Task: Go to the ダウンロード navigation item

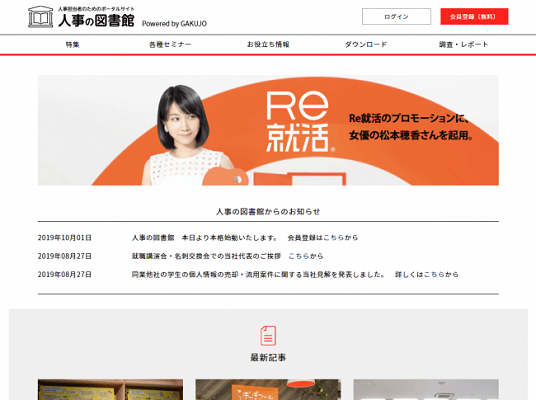Action: pos(366,44)
